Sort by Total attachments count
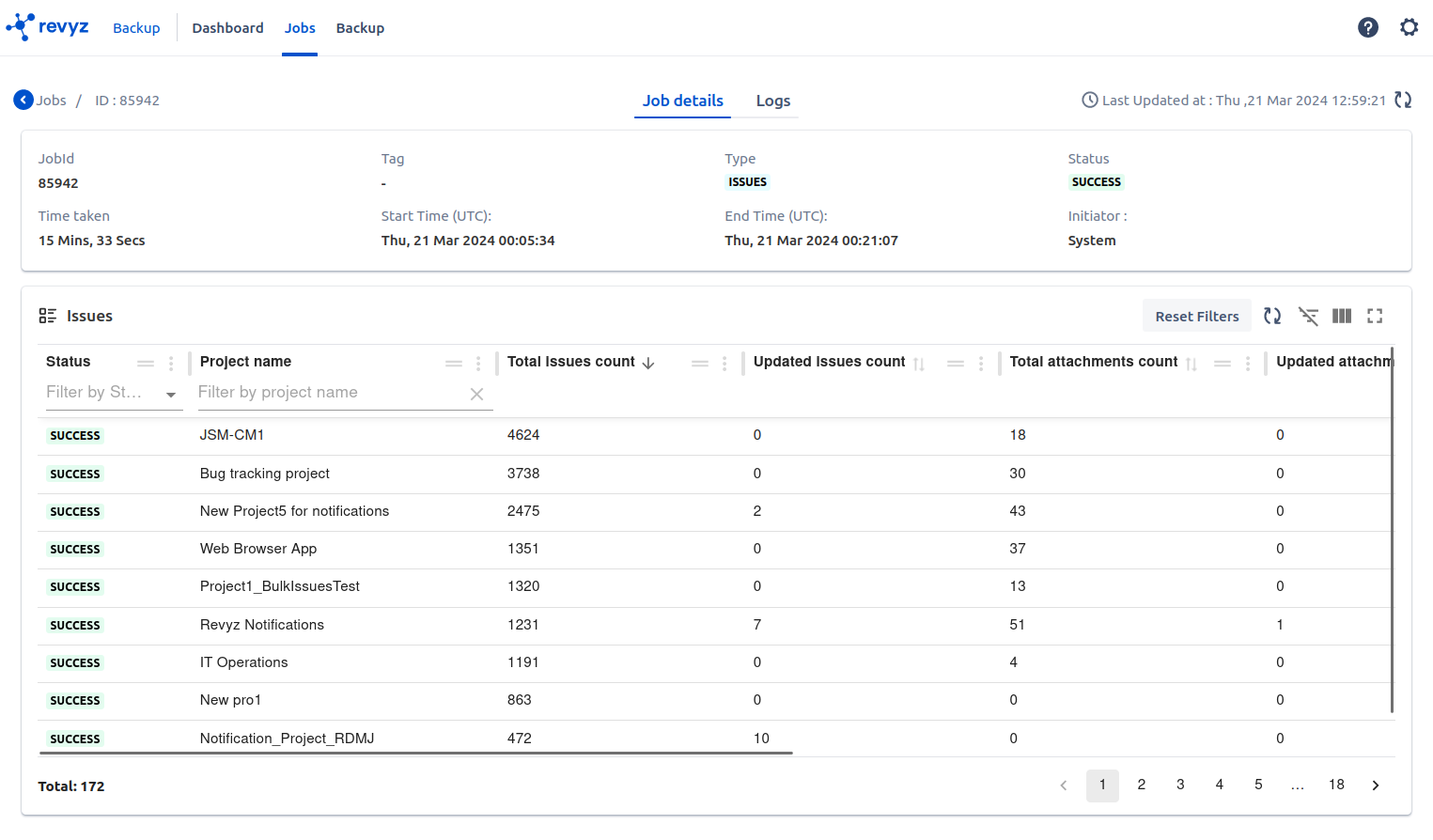 point(1192,364)
